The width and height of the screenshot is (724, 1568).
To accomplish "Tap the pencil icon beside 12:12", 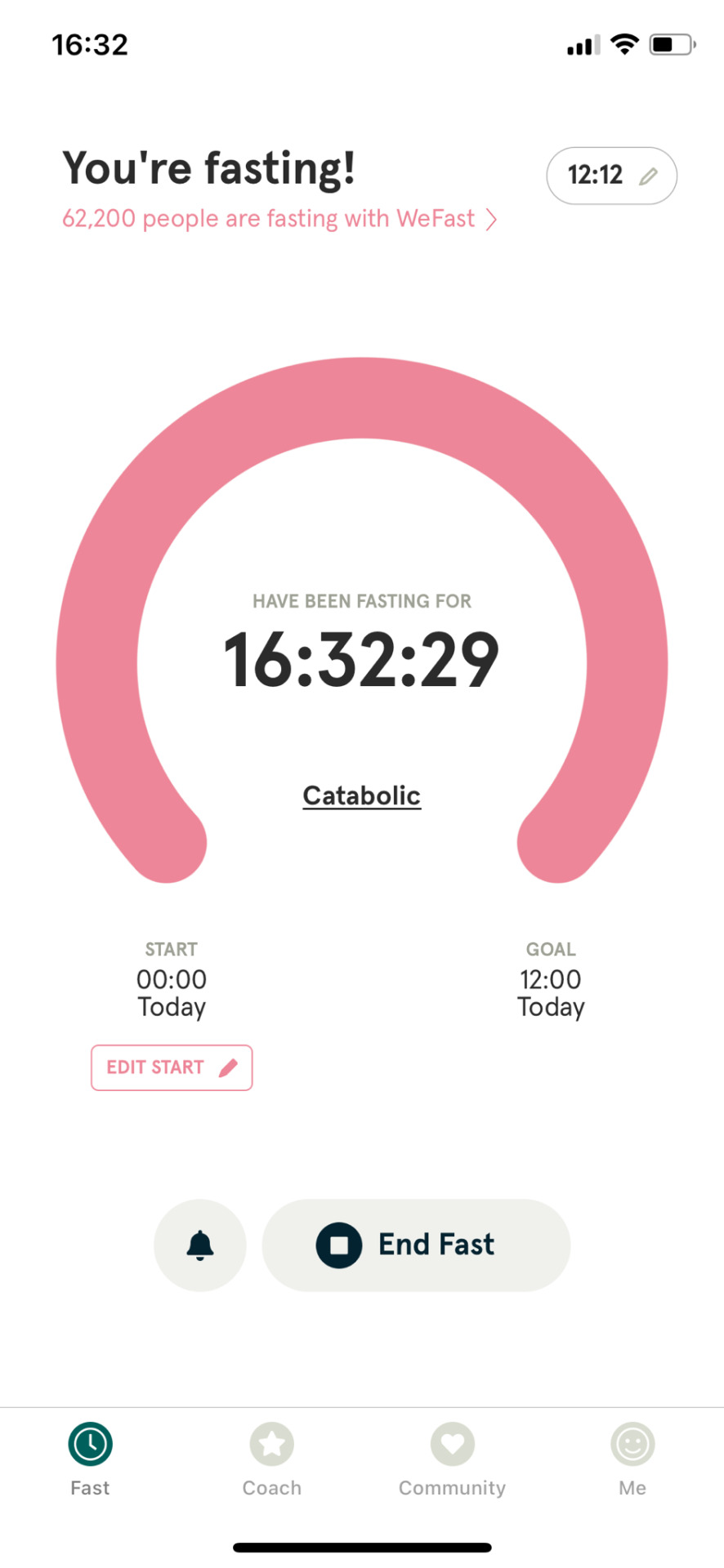I will point(648,176).
